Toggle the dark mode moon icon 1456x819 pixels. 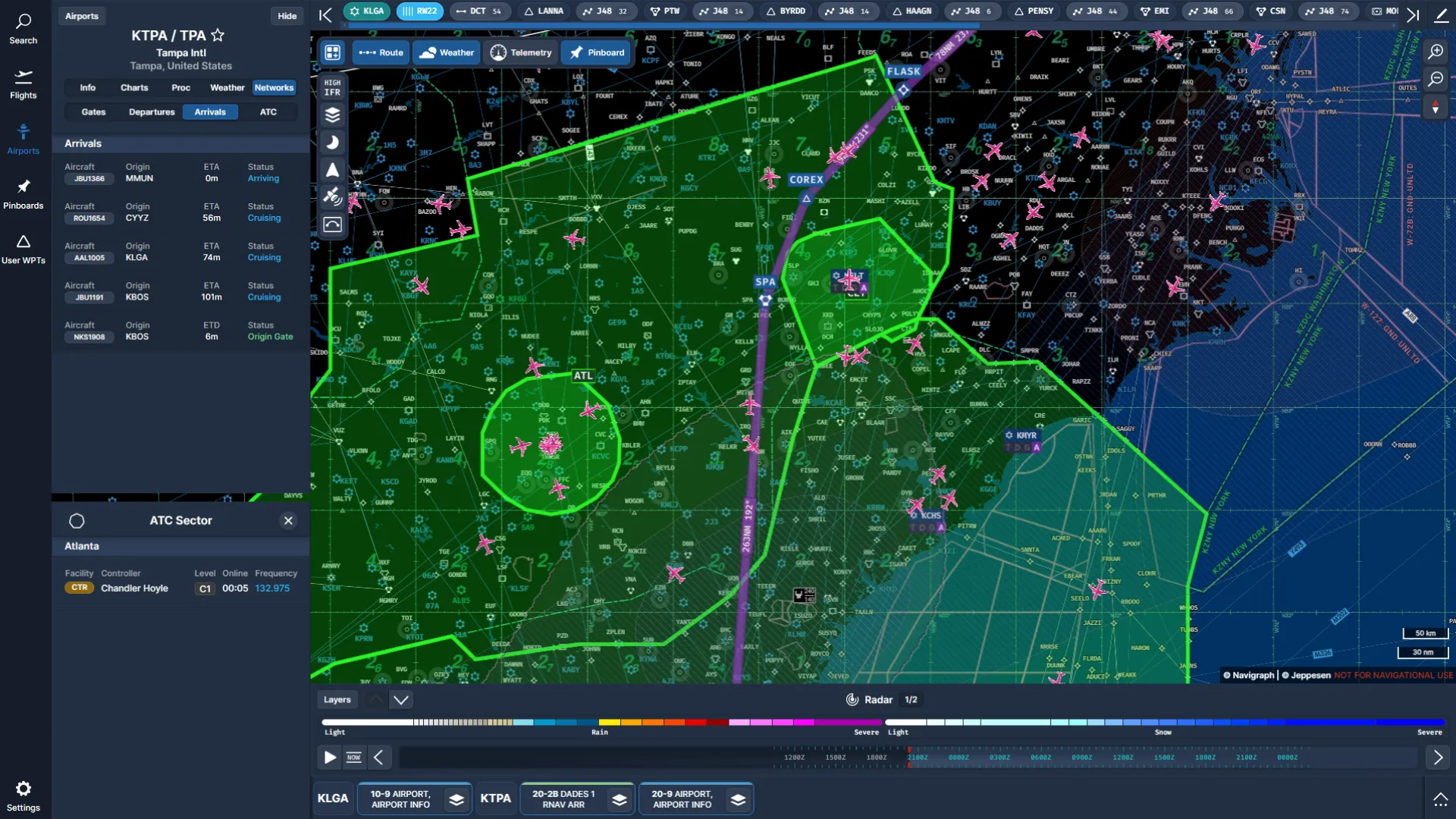(x=332, y=142)
